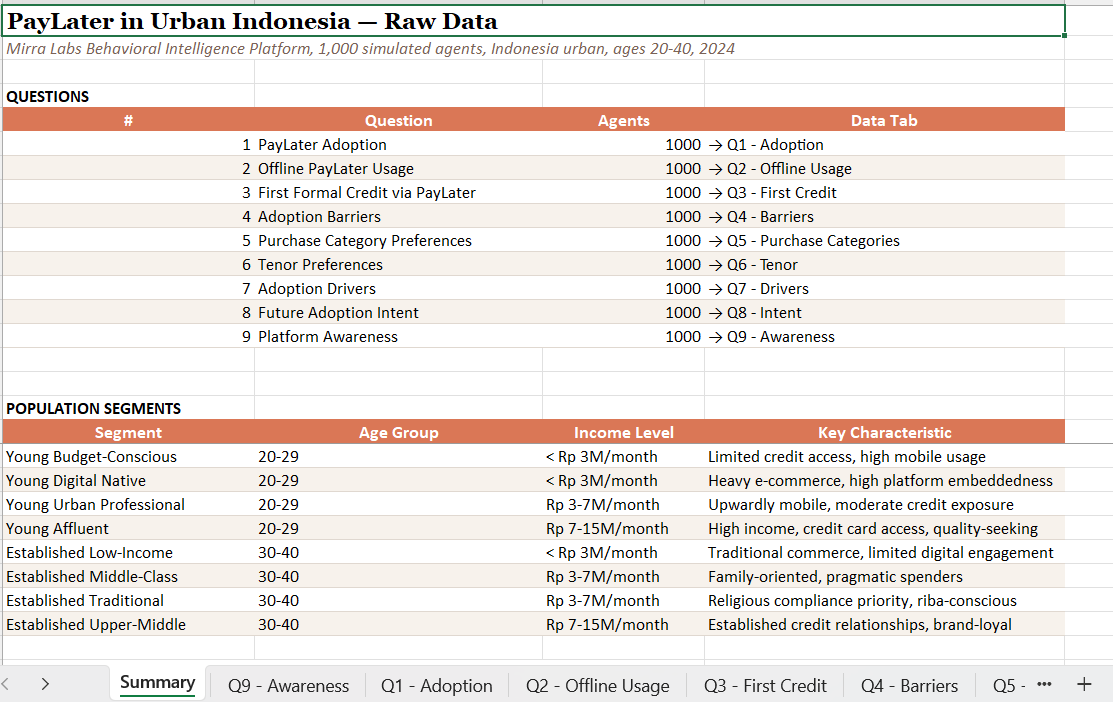Switch to the Q2 - Offline Usage tab
Viewport: 1113px width, 702px height.
click(x=597, y=685)
